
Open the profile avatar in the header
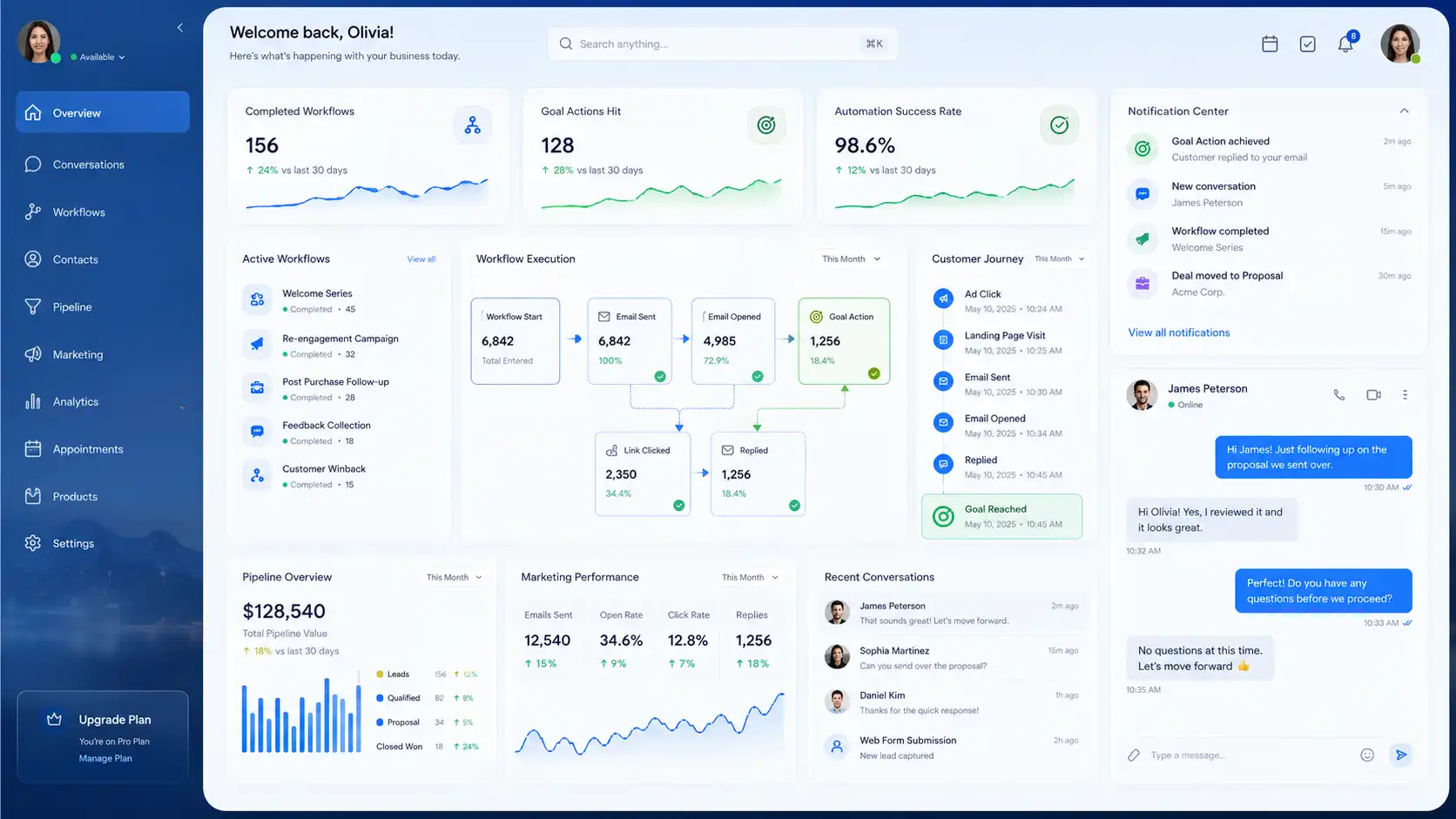(x=1400, y=44)
